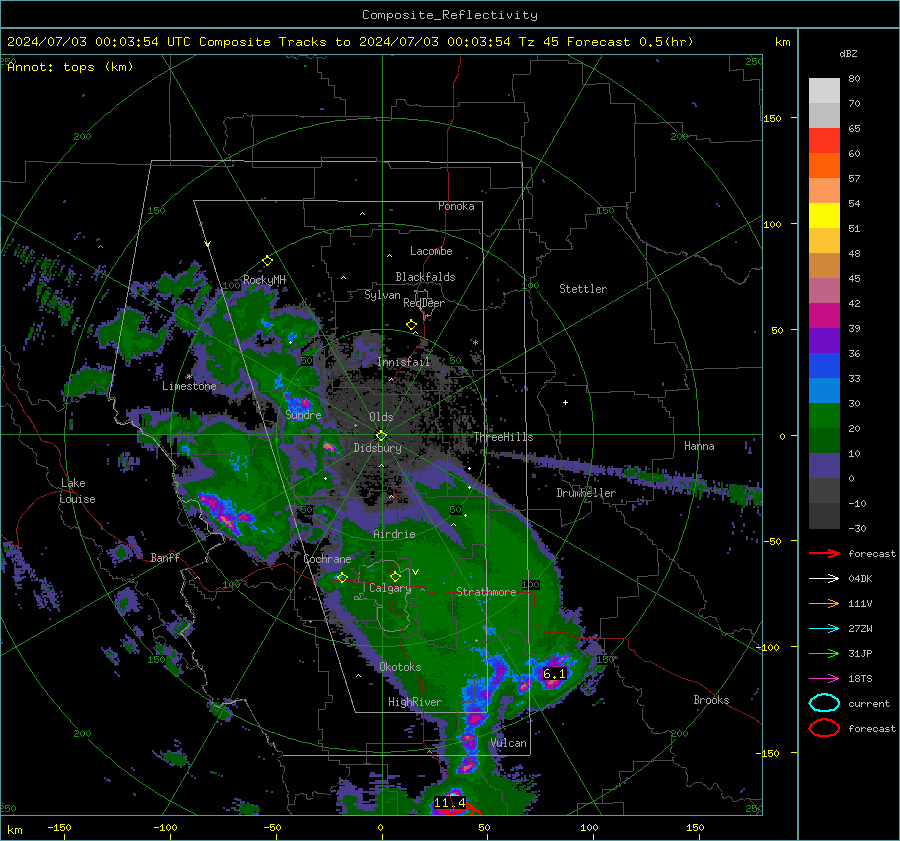The height and width of the screenshot is (841, 900).
Task: Click the 30 dBZ light blue swatch
Action: 824,390
